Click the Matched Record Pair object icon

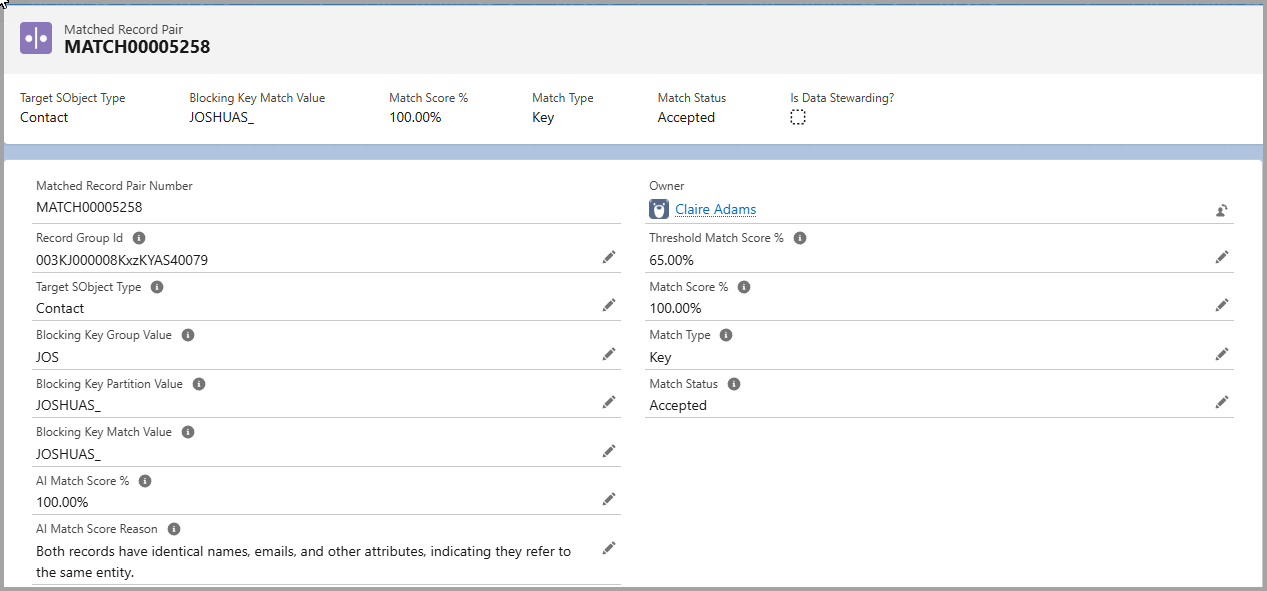point(36,38)
